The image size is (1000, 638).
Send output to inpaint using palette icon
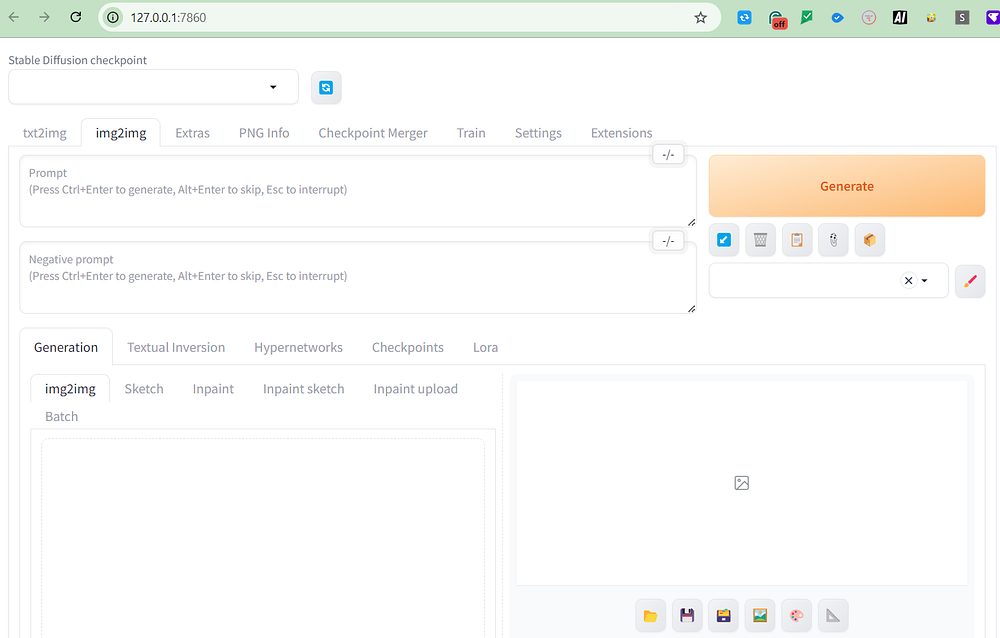point(797,616)
